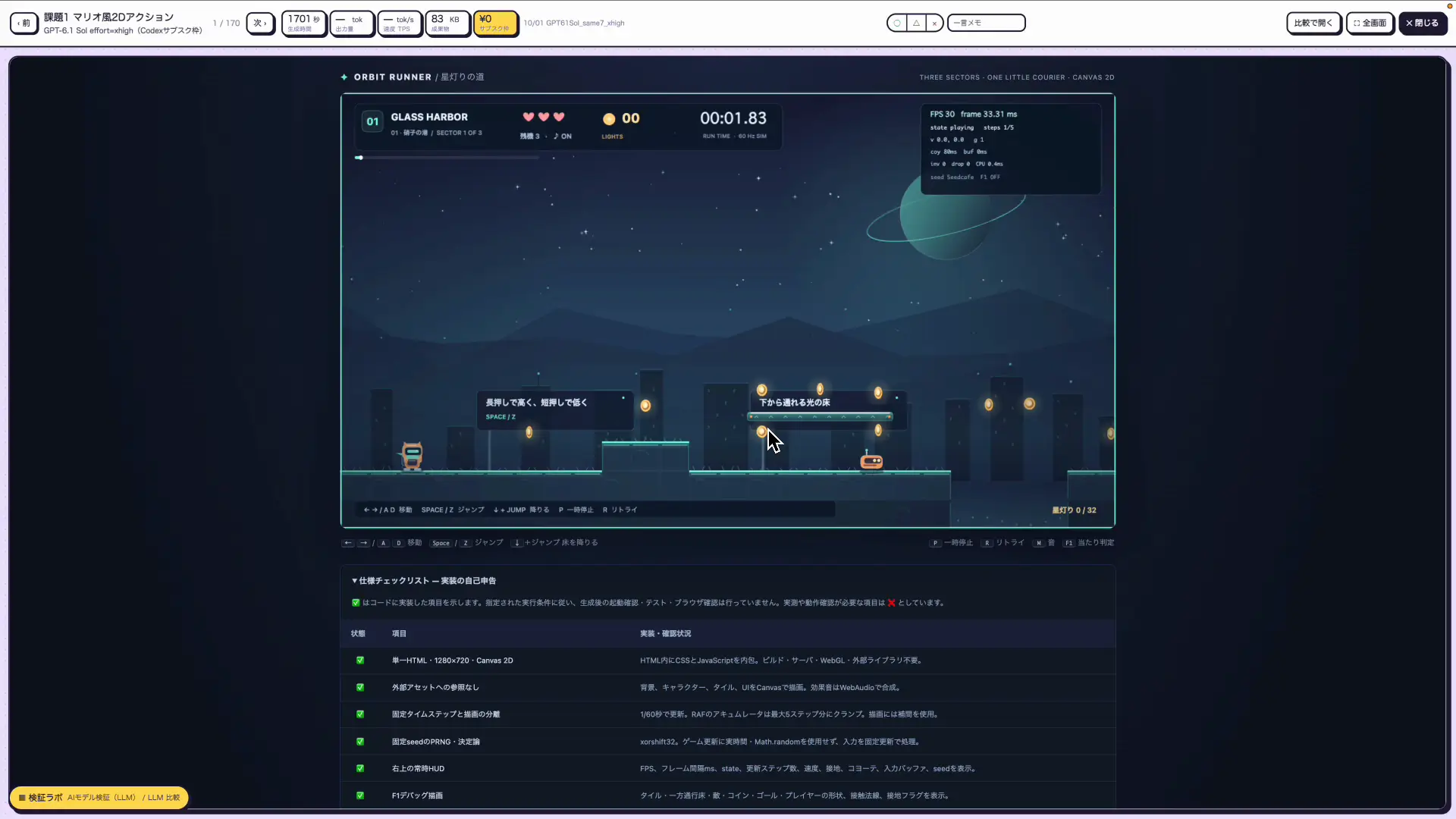The width and height of the screenshot is (1456, 819).
Task: Click the gold LIGHTS coin icon in HUD
Action: click(x=609, y=119)
